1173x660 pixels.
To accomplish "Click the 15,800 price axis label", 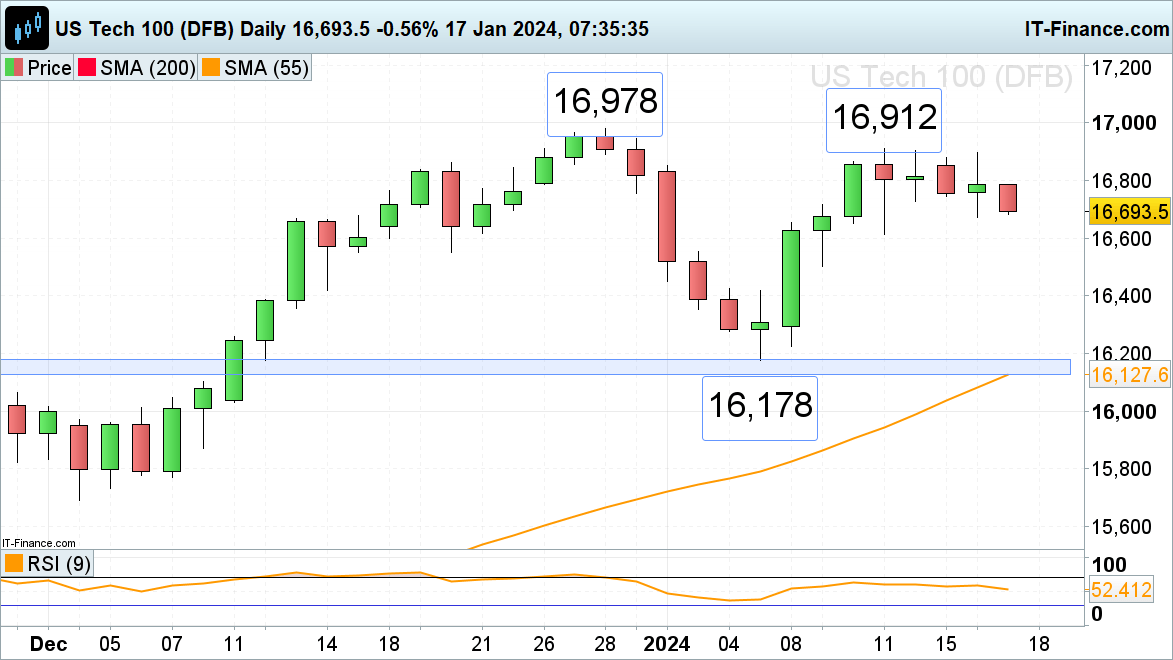I will [x=1121, y=469].
